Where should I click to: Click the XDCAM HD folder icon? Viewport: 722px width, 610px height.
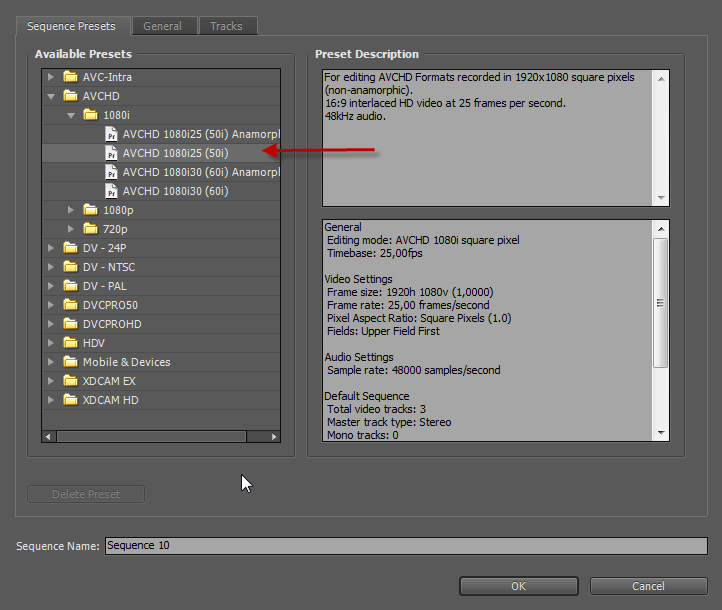(70, 400)
